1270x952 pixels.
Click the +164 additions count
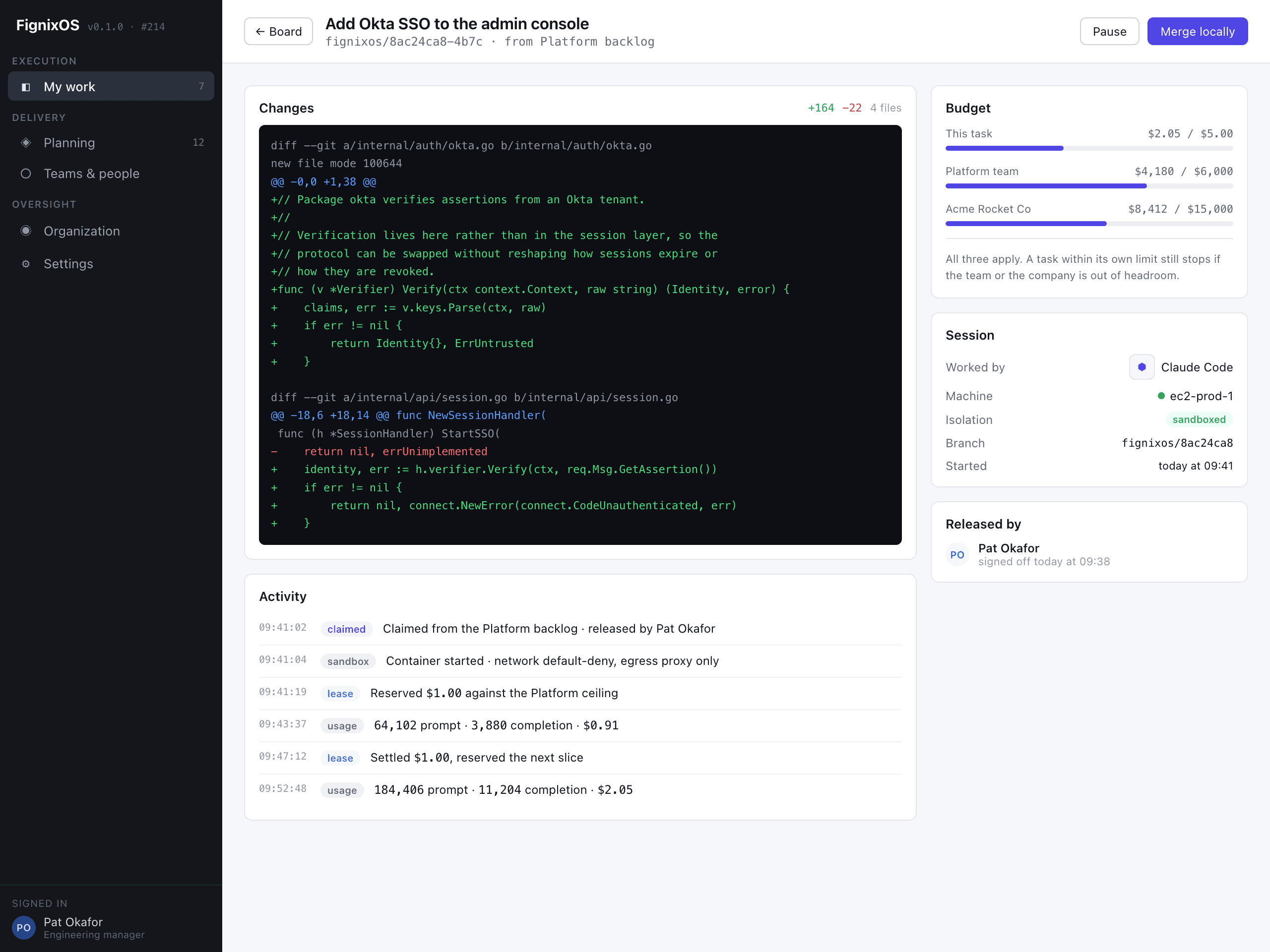[x=821, y=108]
